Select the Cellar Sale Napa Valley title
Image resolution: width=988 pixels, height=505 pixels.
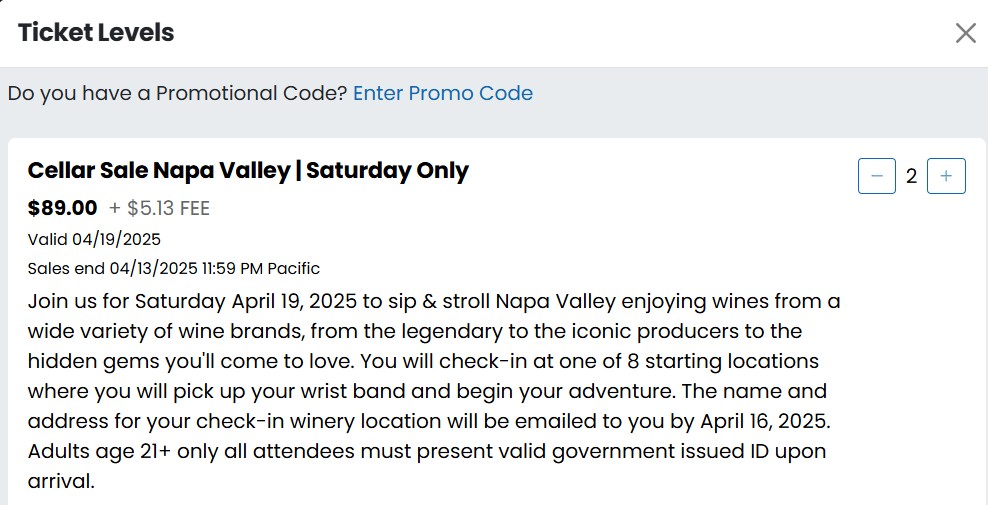(x=248, y=170)
